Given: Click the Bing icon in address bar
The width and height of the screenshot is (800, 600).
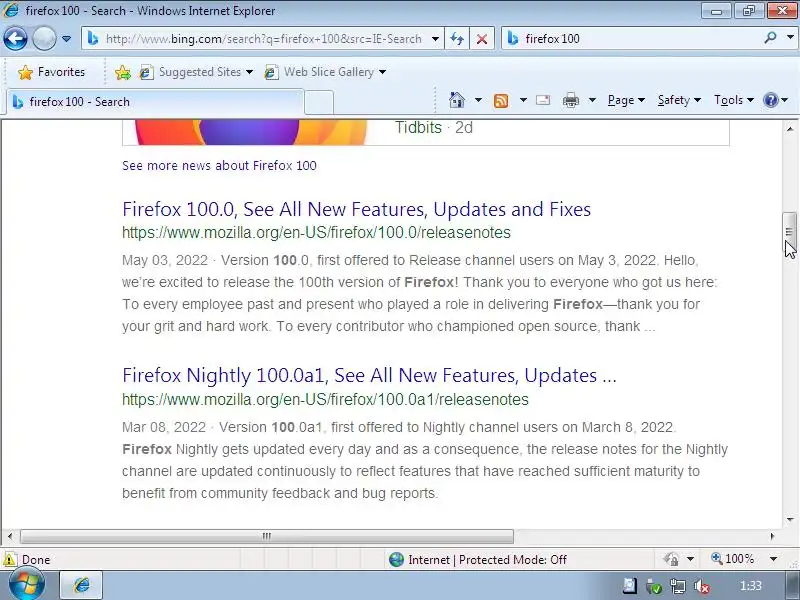Looking at the screenshot, I should (93, 38).
